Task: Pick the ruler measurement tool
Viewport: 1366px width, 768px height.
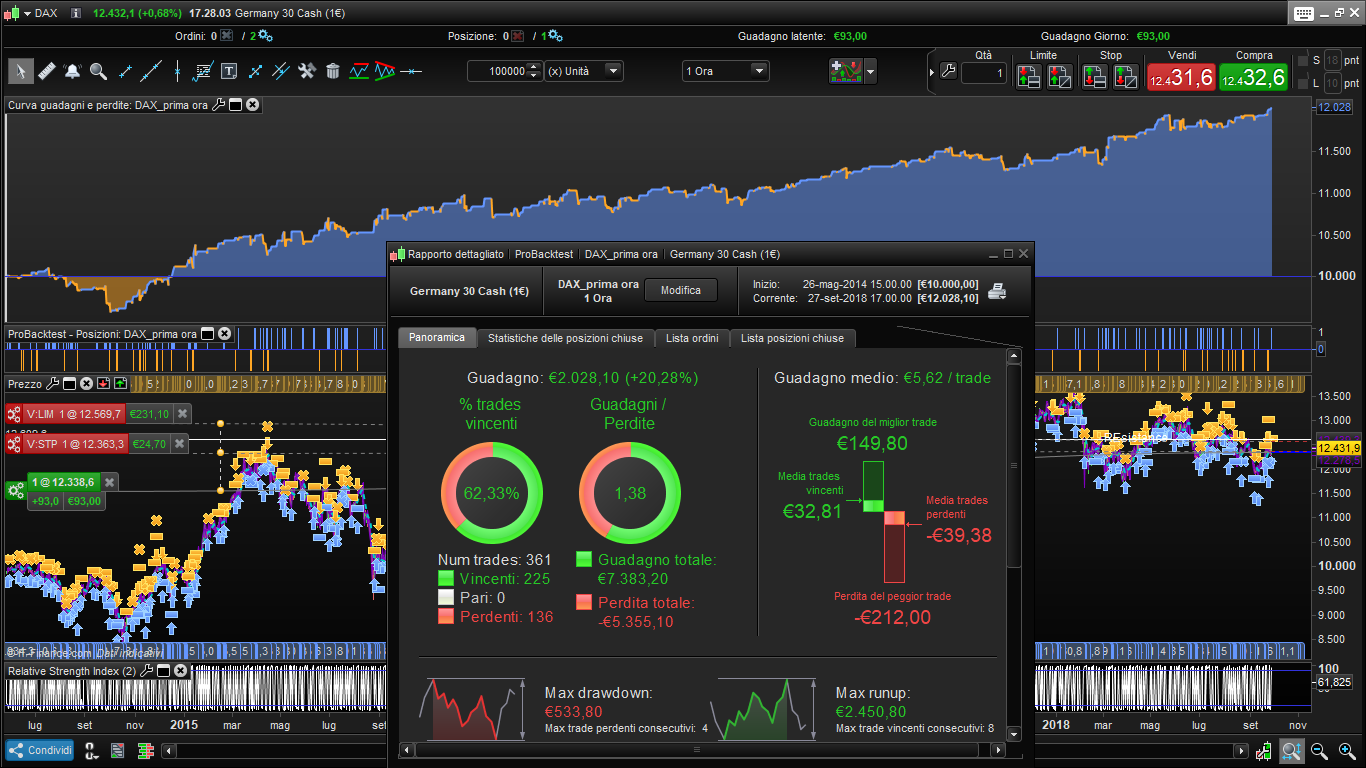Action: tap(47, 71)
